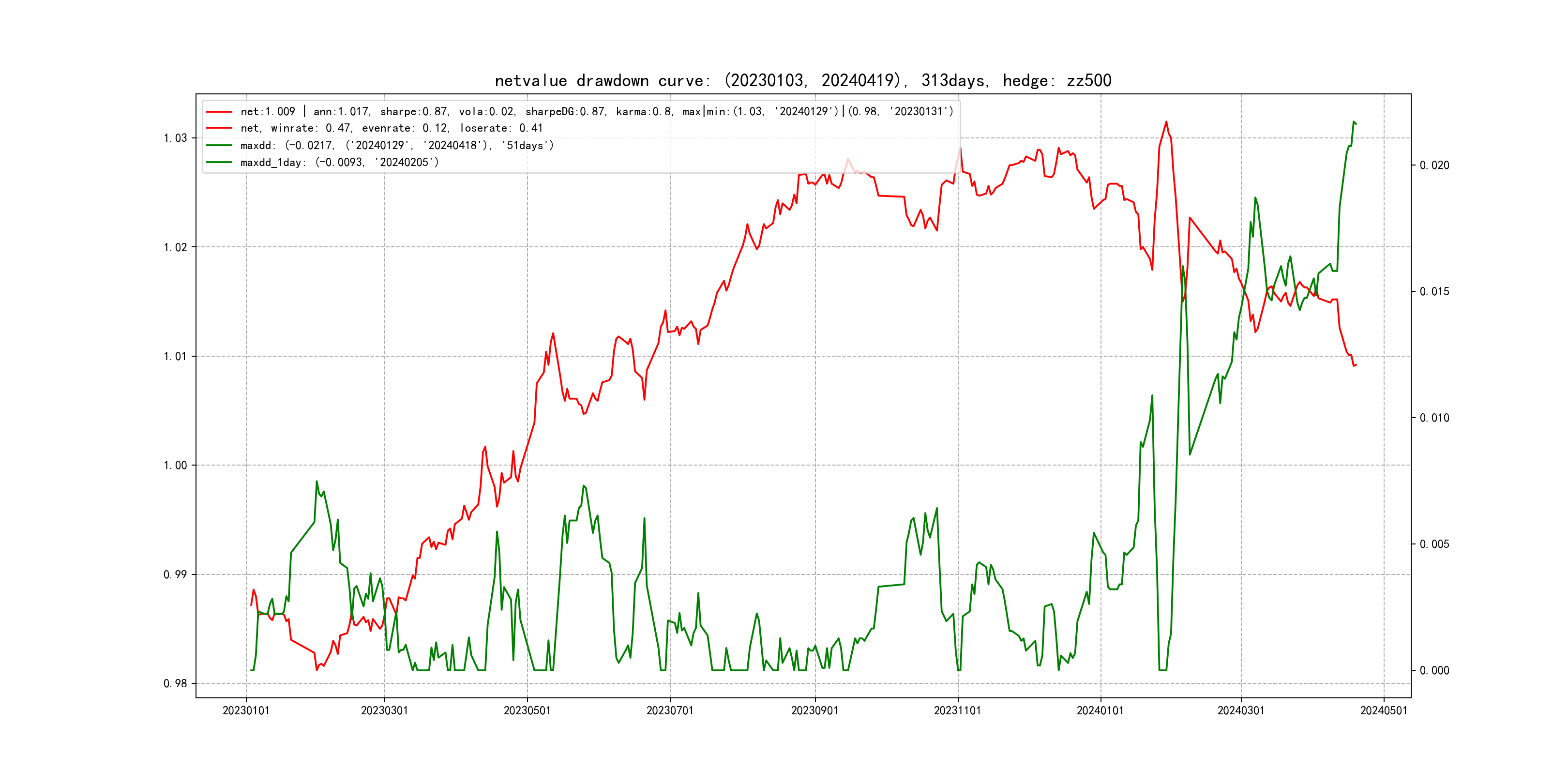The image size is (1568, 784).
Task: Click green line swatch beside 'maxdd:' legend entry
Action: coord(219,146)
